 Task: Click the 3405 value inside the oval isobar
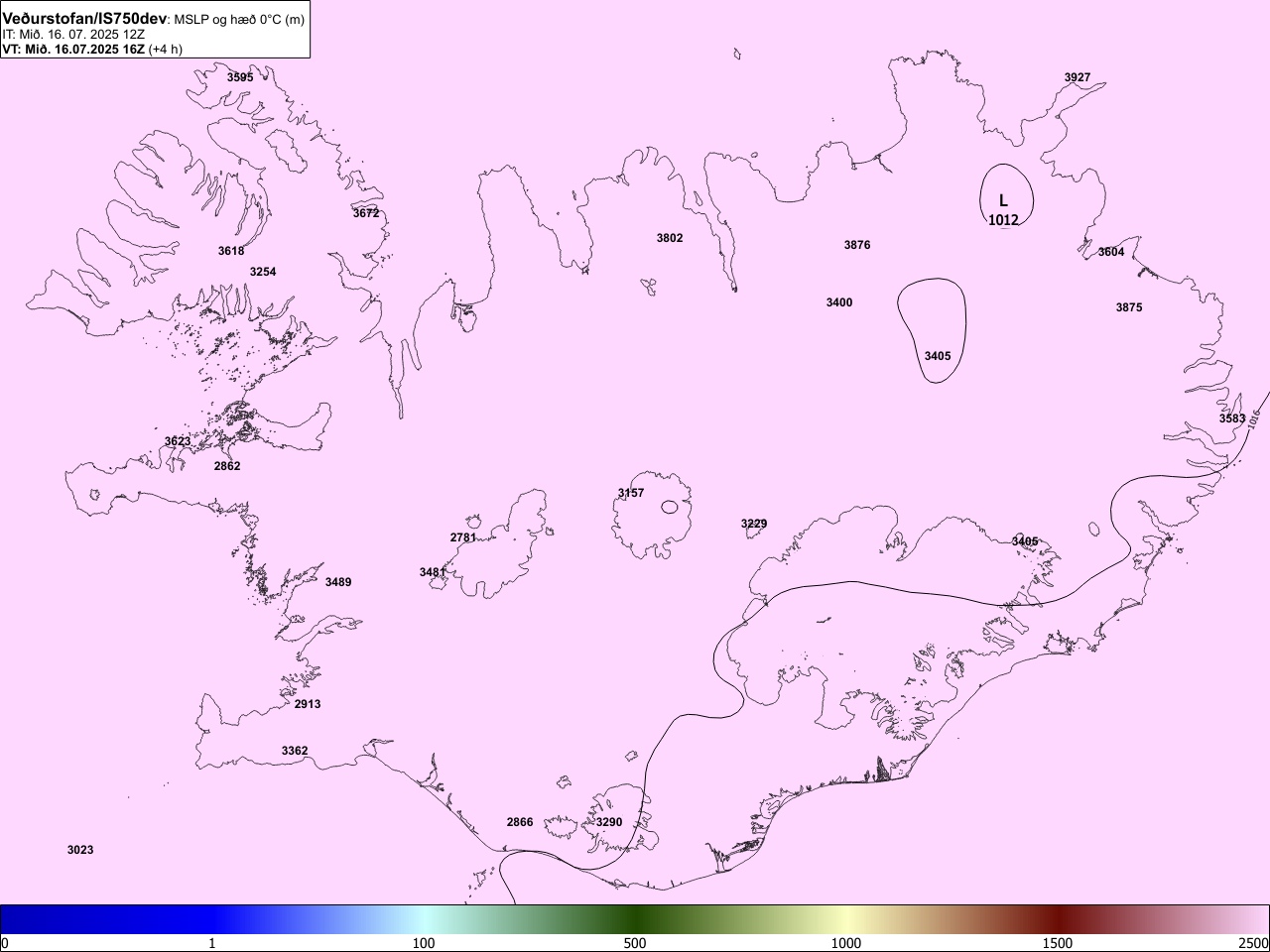938,356
